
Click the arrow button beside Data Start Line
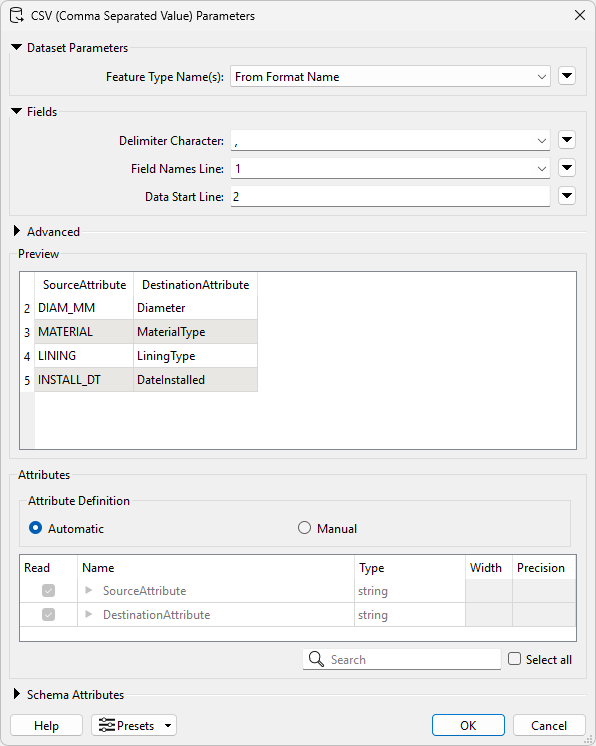567,196
